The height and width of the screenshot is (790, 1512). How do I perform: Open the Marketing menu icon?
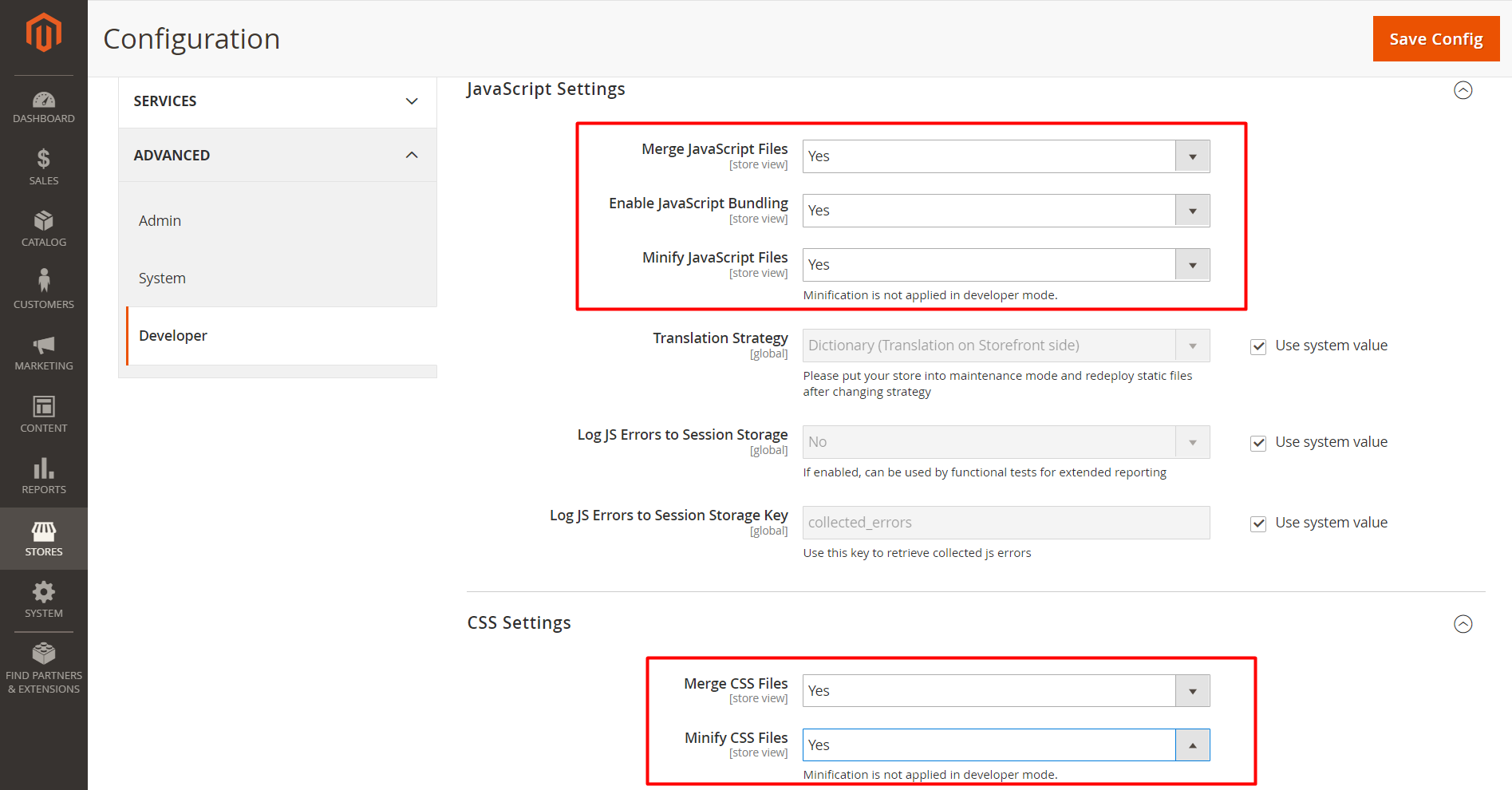(44, 350)
